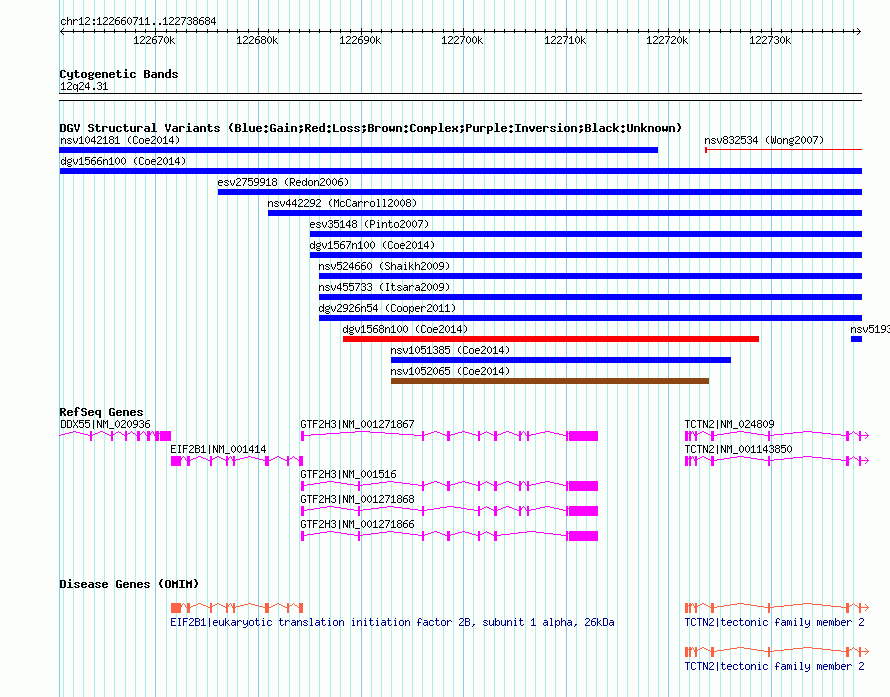This screenshot has width=890, height=697.
Task: Click the dgv2926n54 (Cooper2011) label
Action: pyautogui.click(x=387, y=308)
